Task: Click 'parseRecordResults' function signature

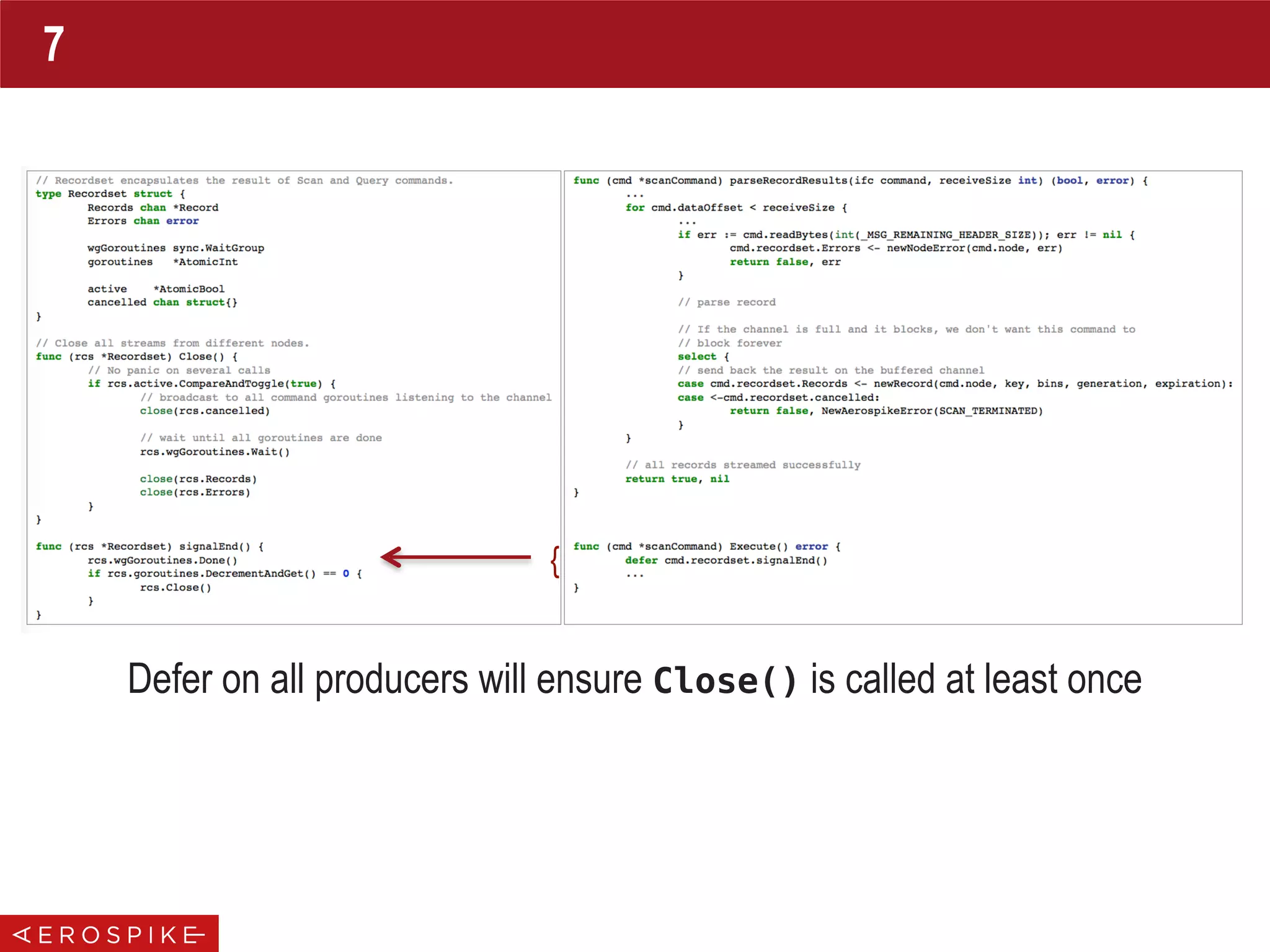Action: click(861, 180)
